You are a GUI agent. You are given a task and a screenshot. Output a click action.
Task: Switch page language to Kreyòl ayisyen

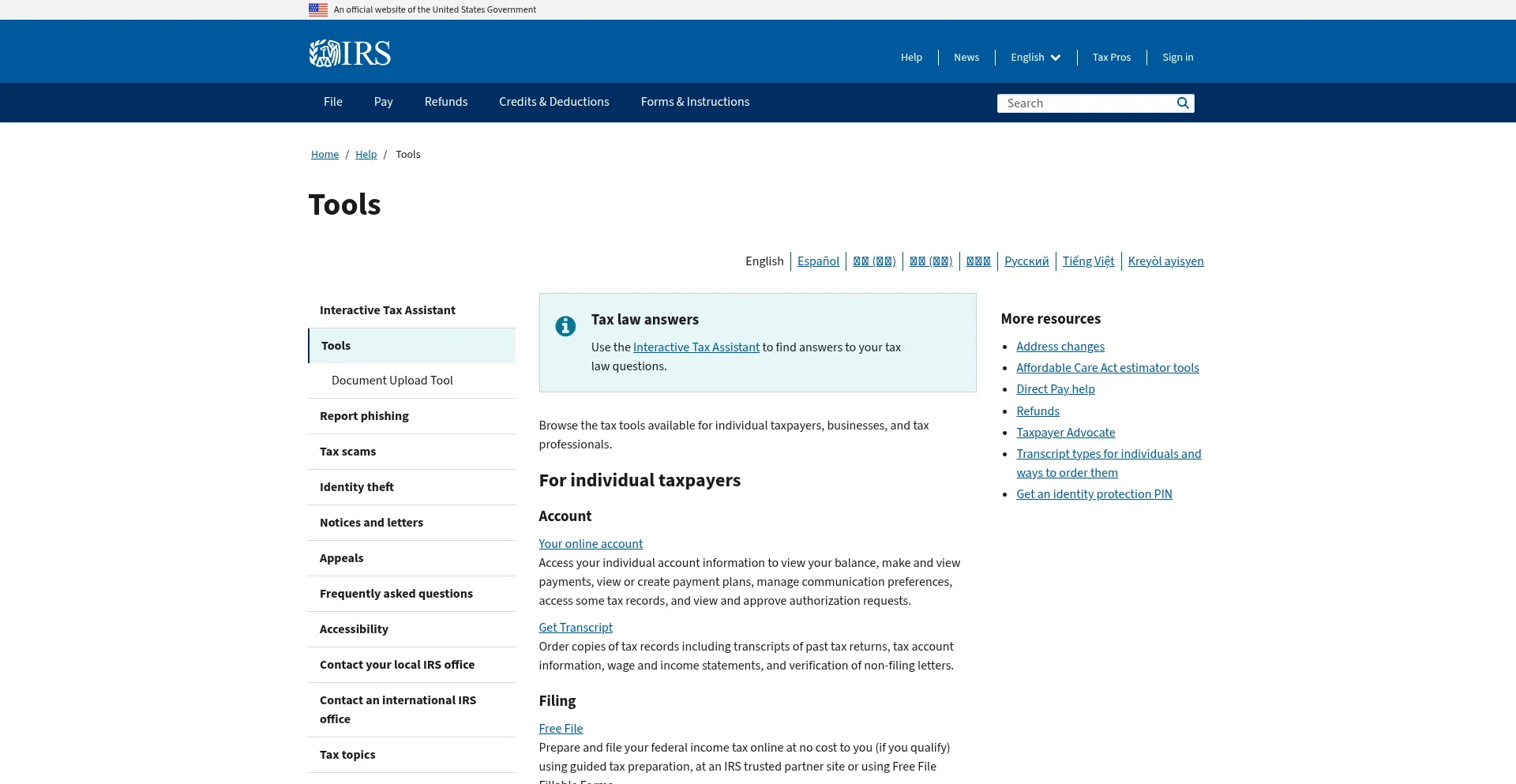1166,261
